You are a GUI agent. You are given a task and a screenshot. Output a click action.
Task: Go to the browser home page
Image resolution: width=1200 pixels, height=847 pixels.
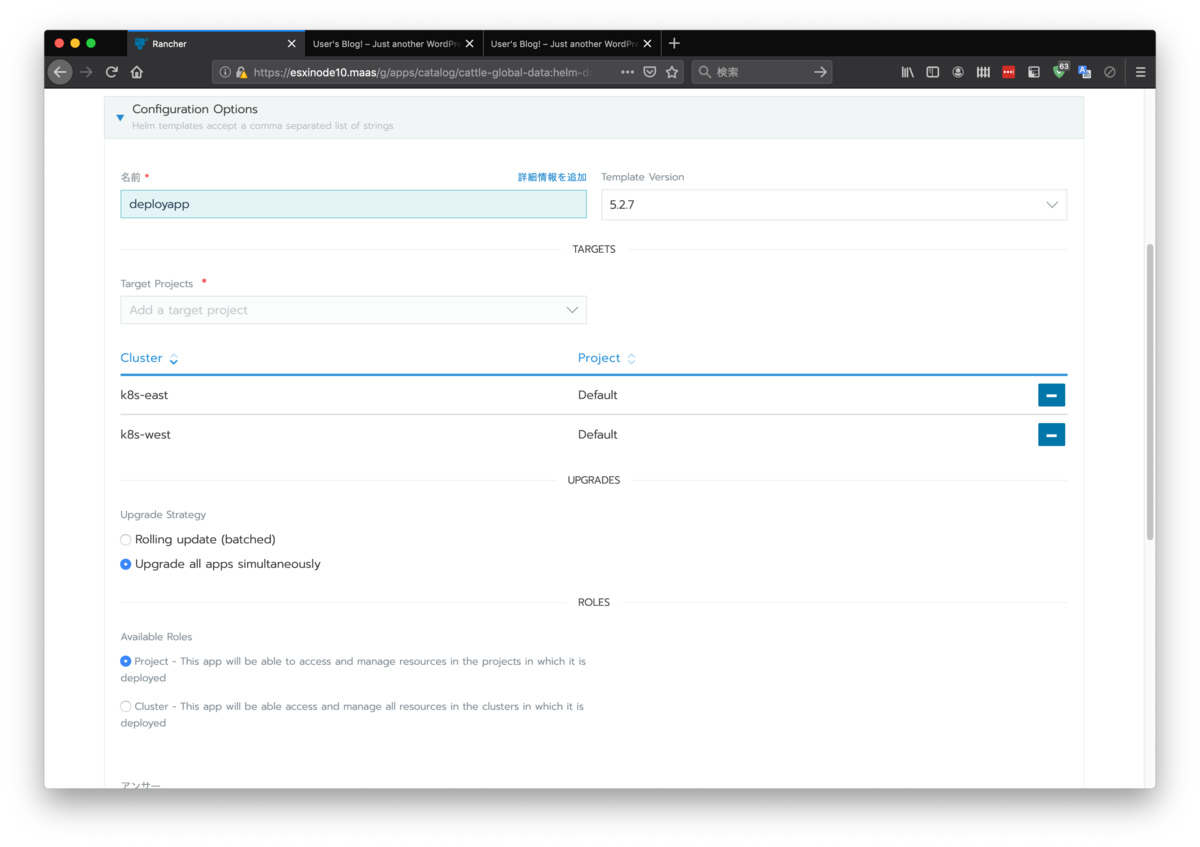coord(137,72)
